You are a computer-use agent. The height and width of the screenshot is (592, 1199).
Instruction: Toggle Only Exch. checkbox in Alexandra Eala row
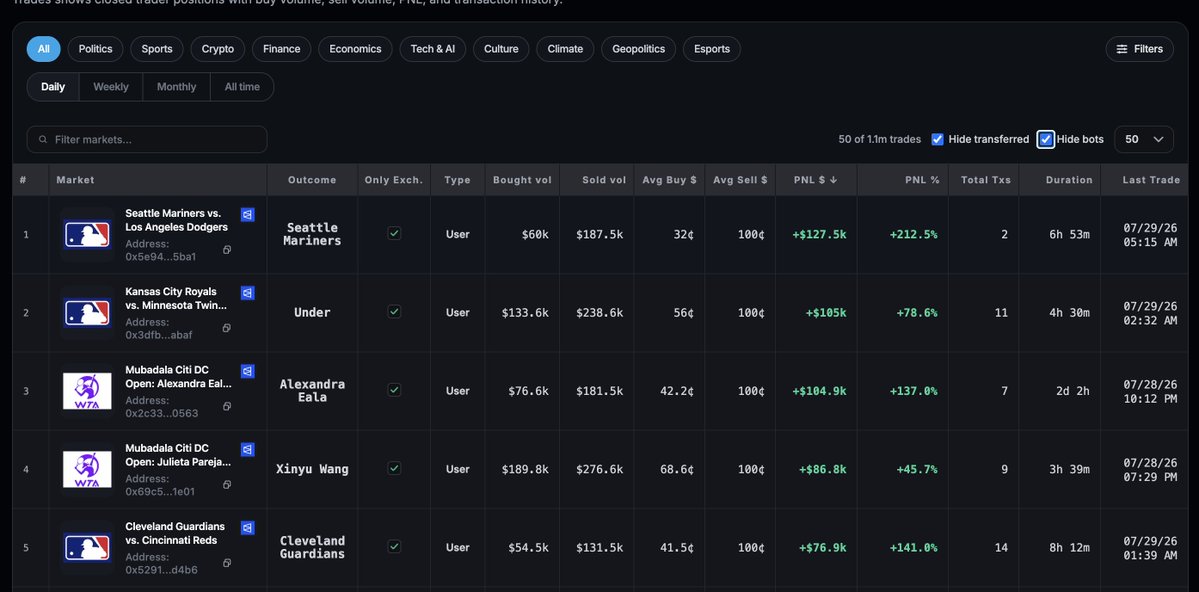(x=394, y=390)
